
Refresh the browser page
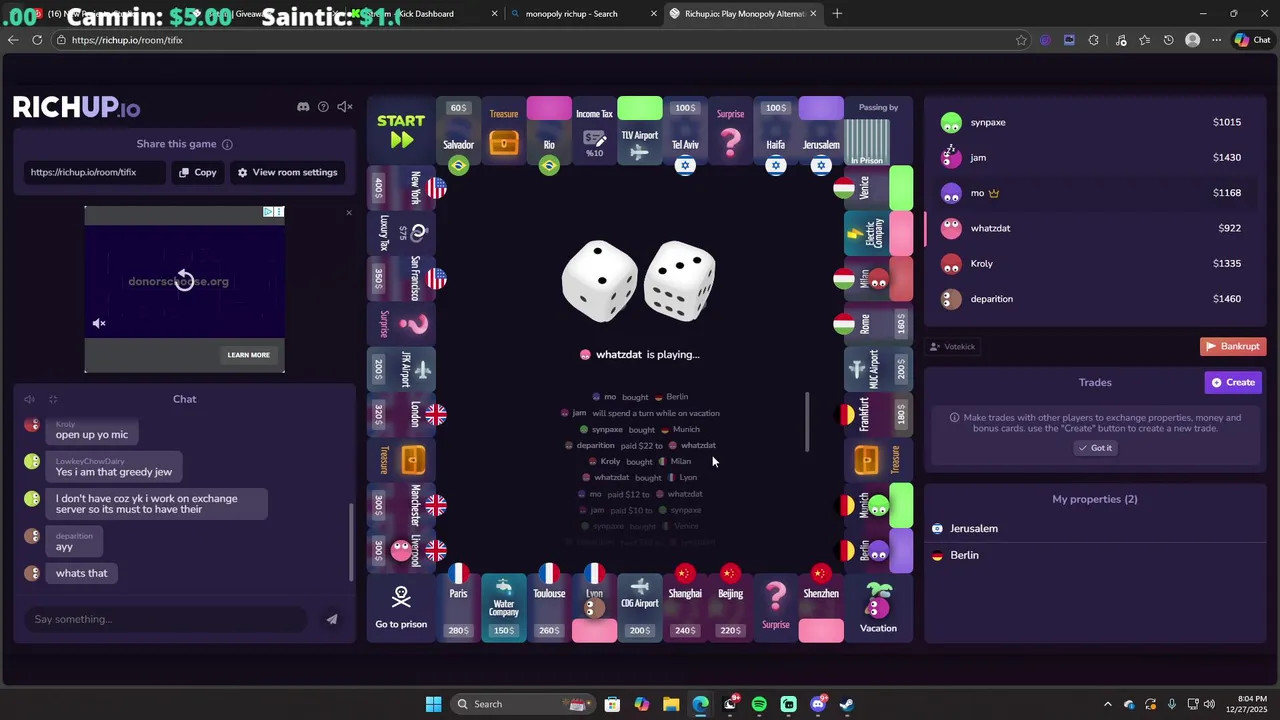point(37,40)
